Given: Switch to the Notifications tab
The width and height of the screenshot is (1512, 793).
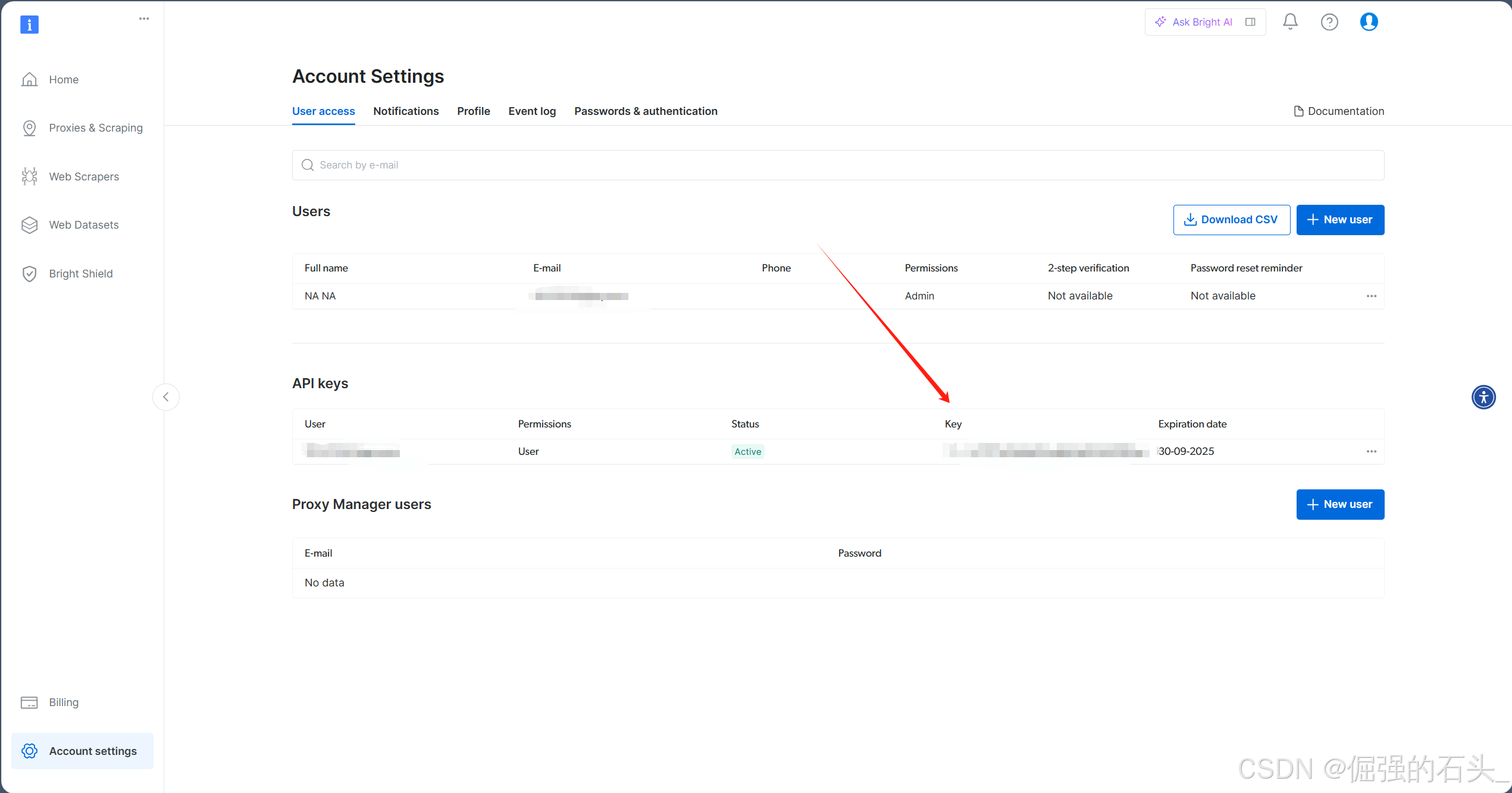Looking at the screenshot, I should (406, 111).
